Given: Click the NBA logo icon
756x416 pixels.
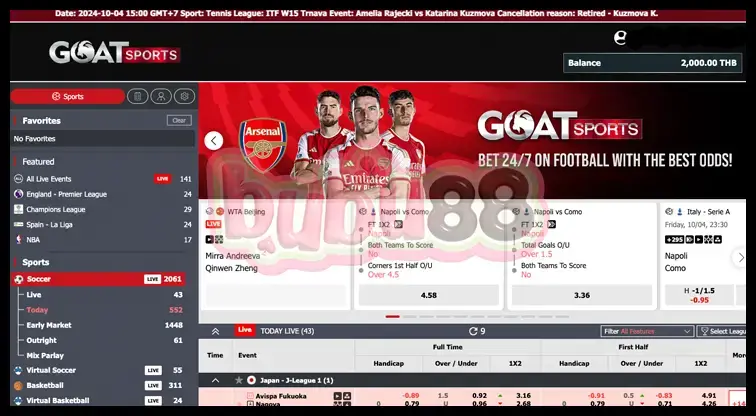Looking at the screenshot, I should coord(18,240).
